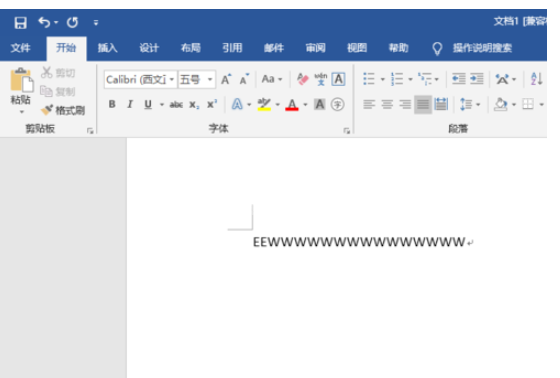
Task: Open the undo history dropdown arrow
Action: pos(56,23)
